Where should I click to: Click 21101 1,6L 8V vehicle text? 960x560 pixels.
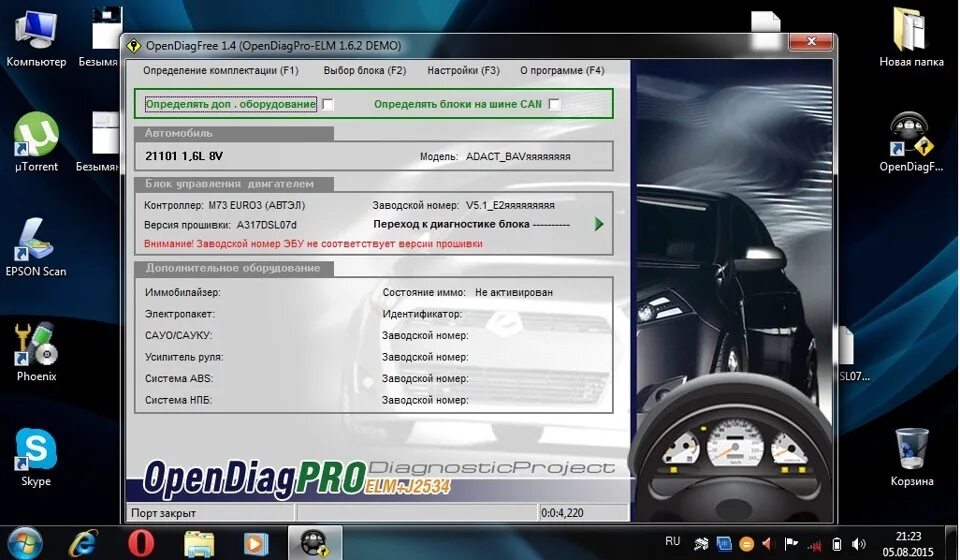(184, 156)
